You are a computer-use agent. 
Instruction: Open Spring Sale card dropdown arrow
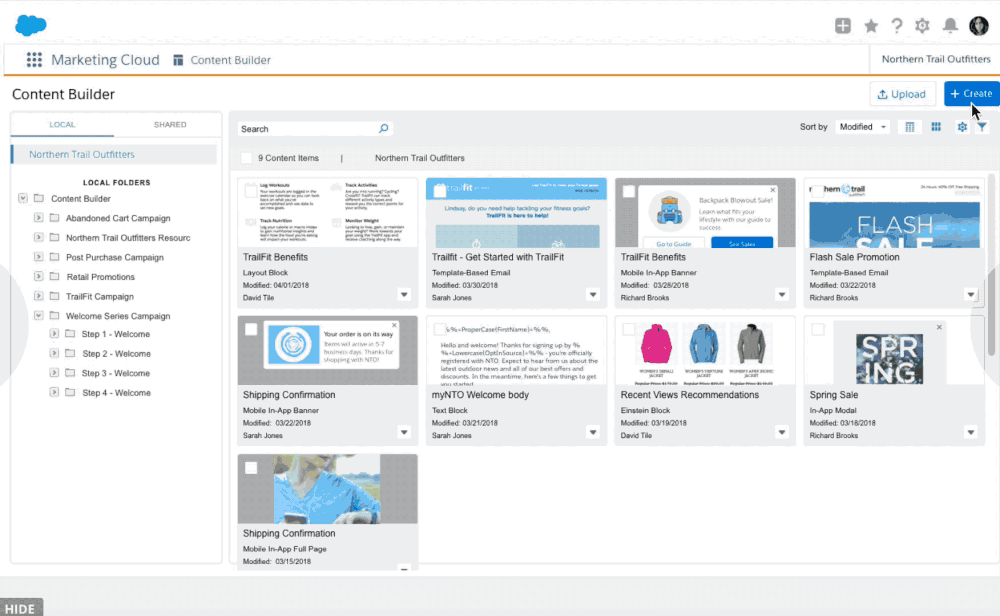coord(970,432)
